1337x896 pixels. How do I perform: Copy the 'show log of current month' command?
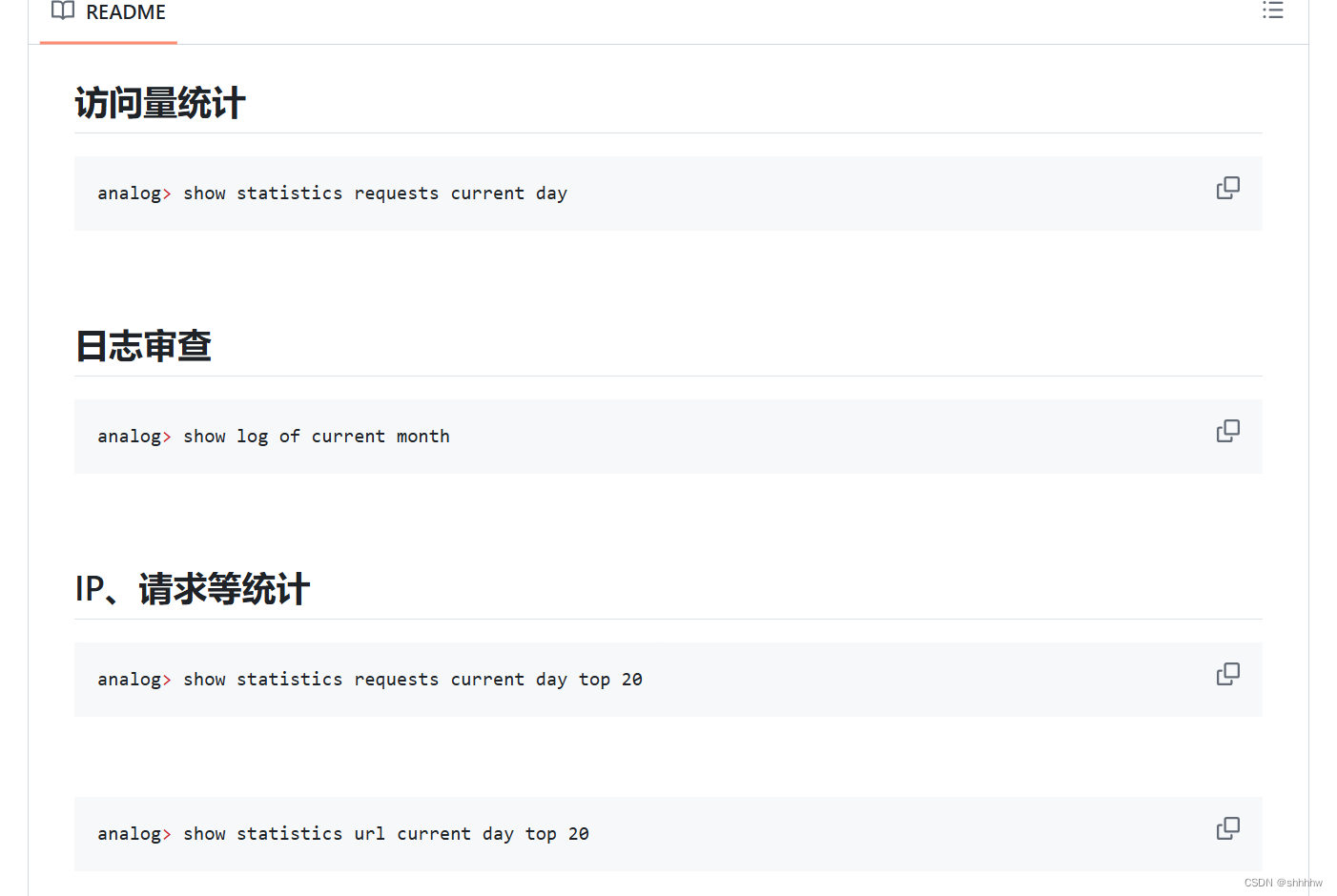[1227, 431]
